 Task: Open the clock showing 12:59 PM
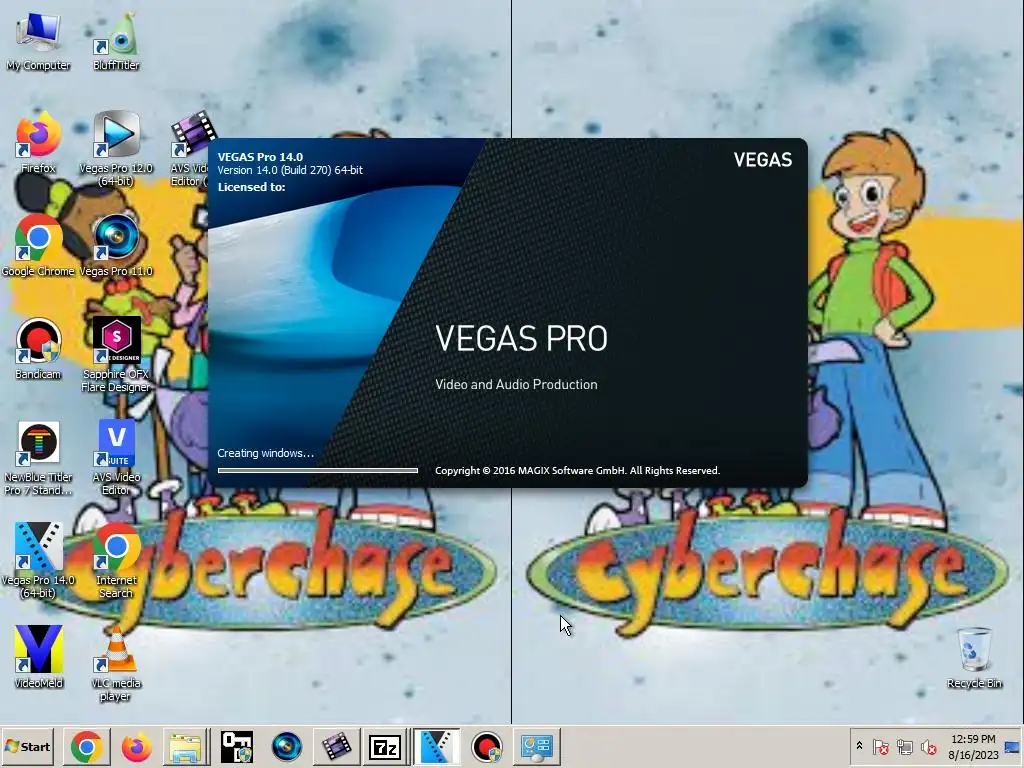(973, 746)
